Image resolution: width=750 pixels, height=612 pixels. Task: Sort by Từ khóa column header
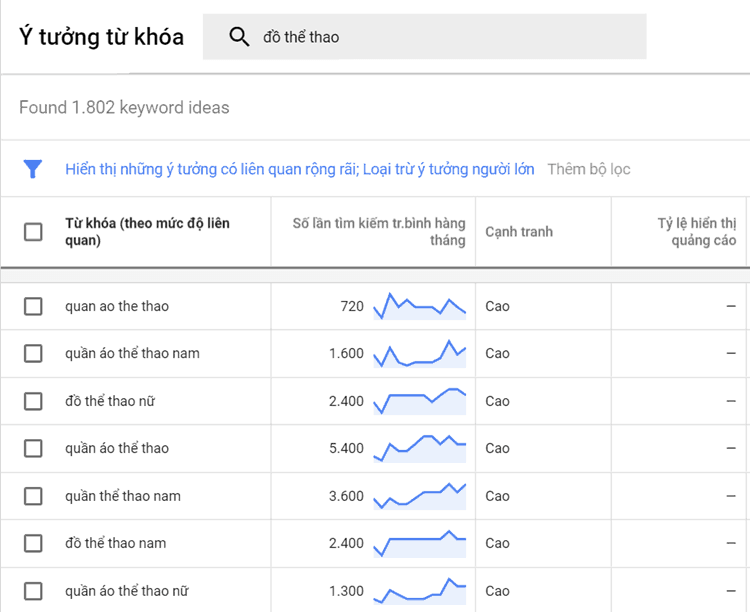point(147,232)
